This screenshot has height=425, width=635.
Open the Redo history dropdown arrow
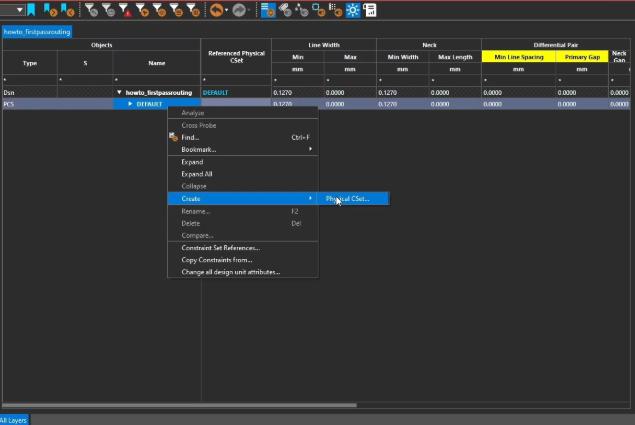point(249,10)
